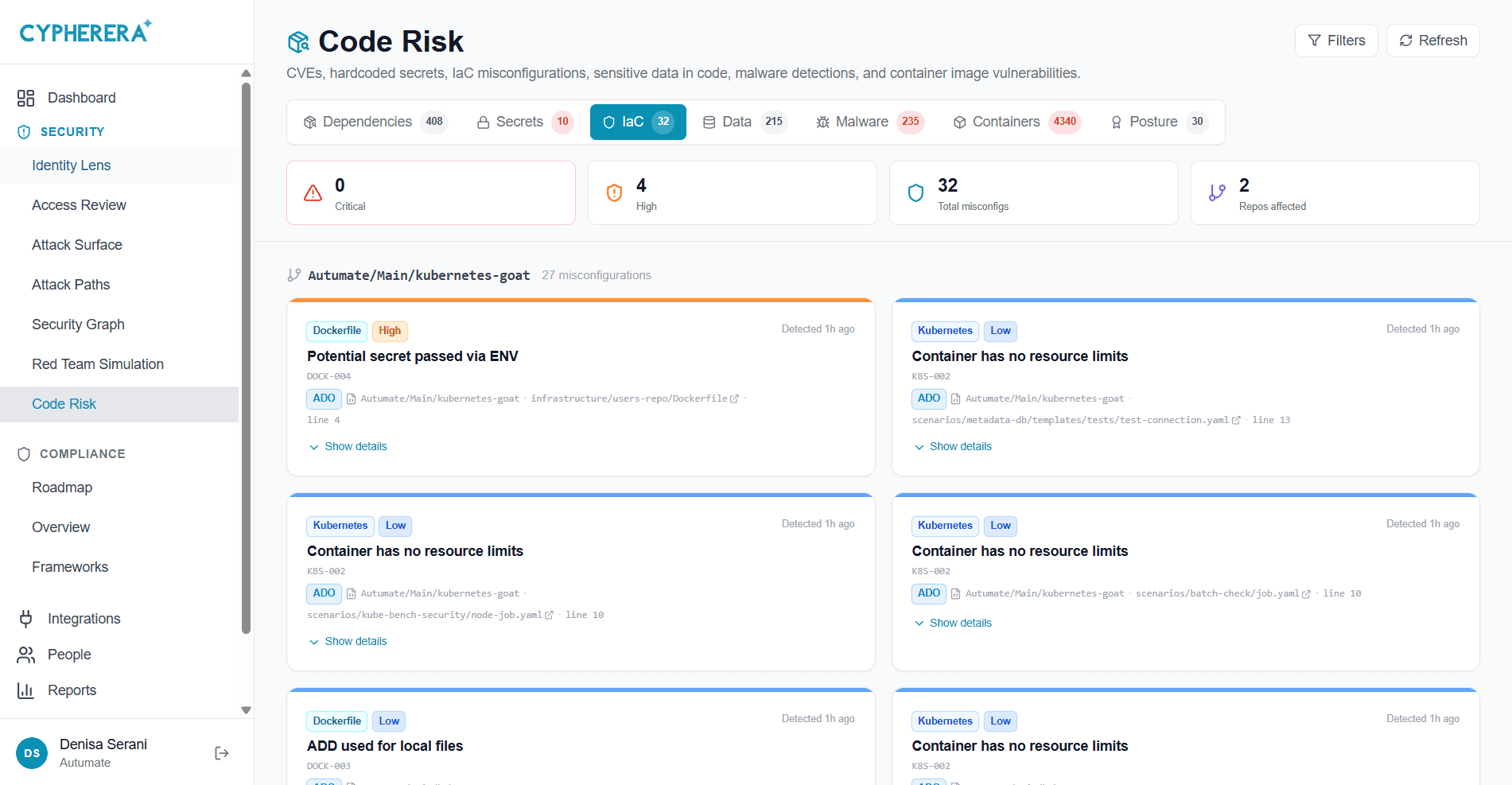The image size is (1512, 785).
Task: Open Security Graph page
Action: 119,324
